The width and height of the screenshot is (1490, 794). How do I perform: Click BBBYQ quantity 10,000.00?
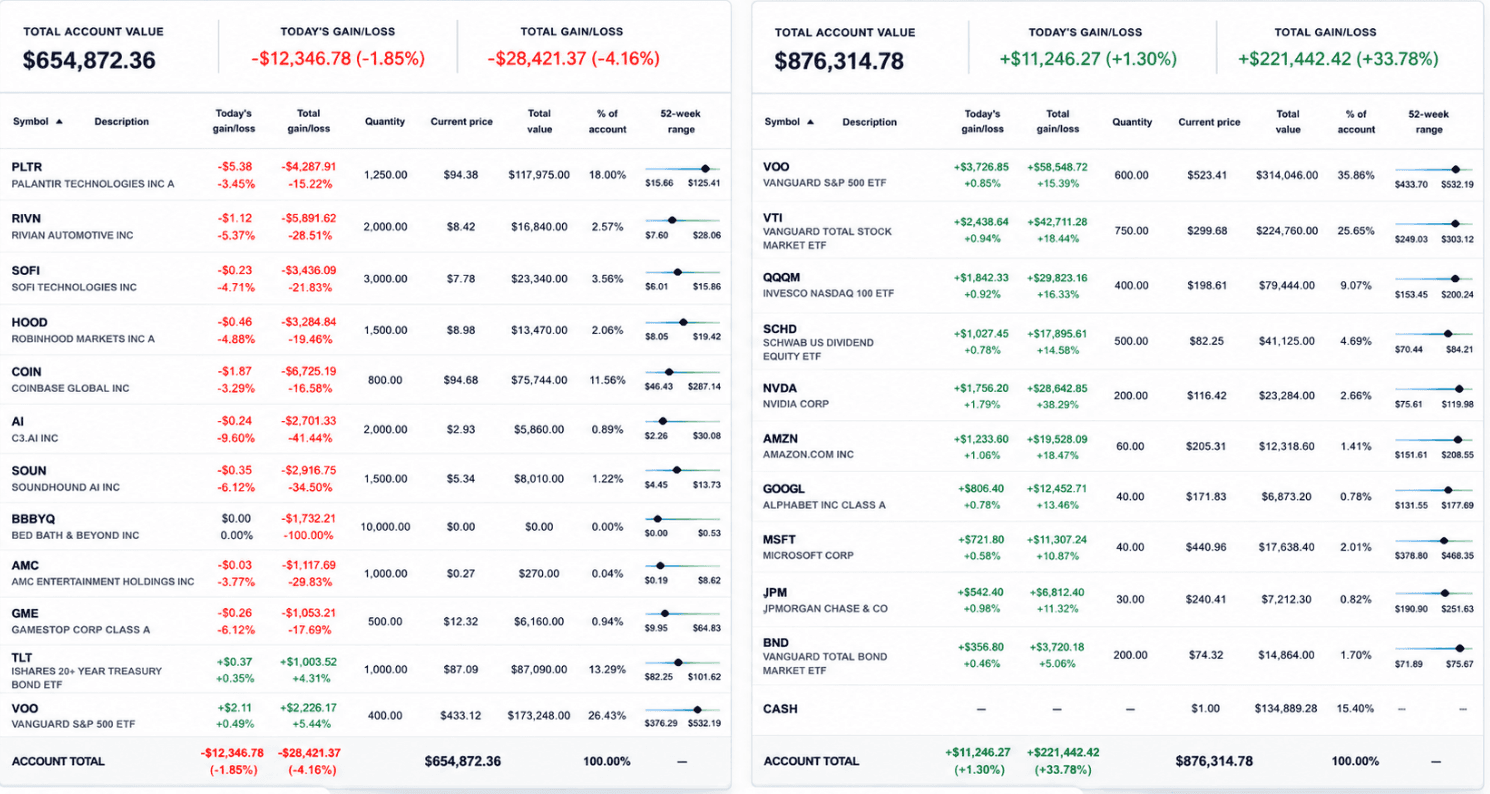pos(385,526)
